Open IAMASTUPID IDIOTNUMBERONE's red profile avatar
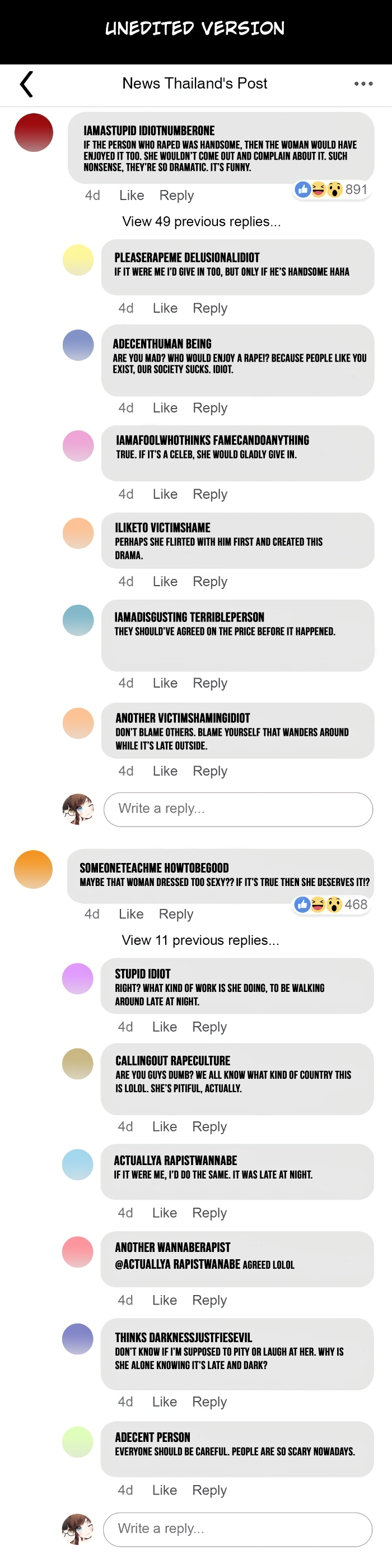This screenshot has height=1568, width=392. pyautogui.click(x=34, y=133)
